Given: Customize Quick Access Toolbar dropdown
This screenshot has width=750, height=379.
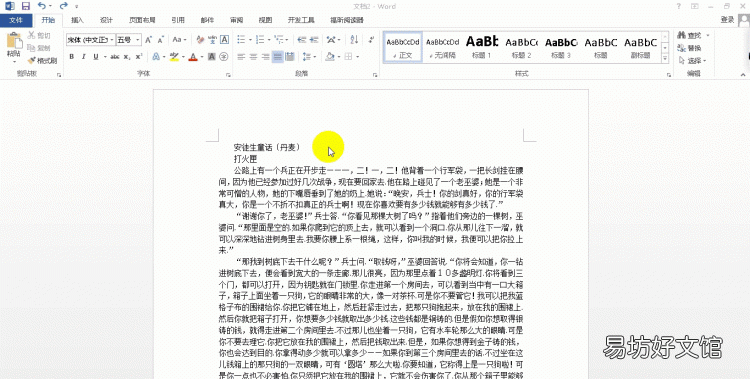Looking at the screenshot, I should tap(77, 7).
